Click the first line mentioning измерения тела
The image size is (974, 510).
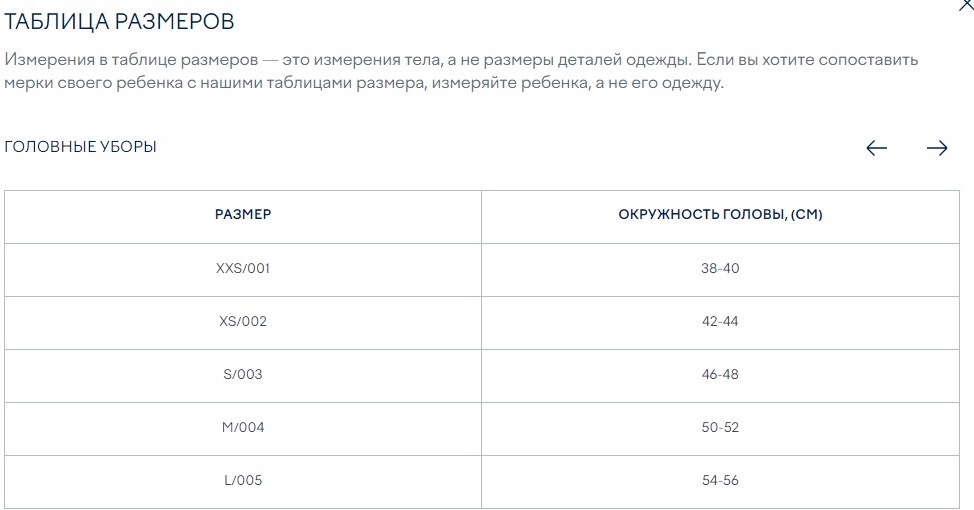(x=461, y=60)
